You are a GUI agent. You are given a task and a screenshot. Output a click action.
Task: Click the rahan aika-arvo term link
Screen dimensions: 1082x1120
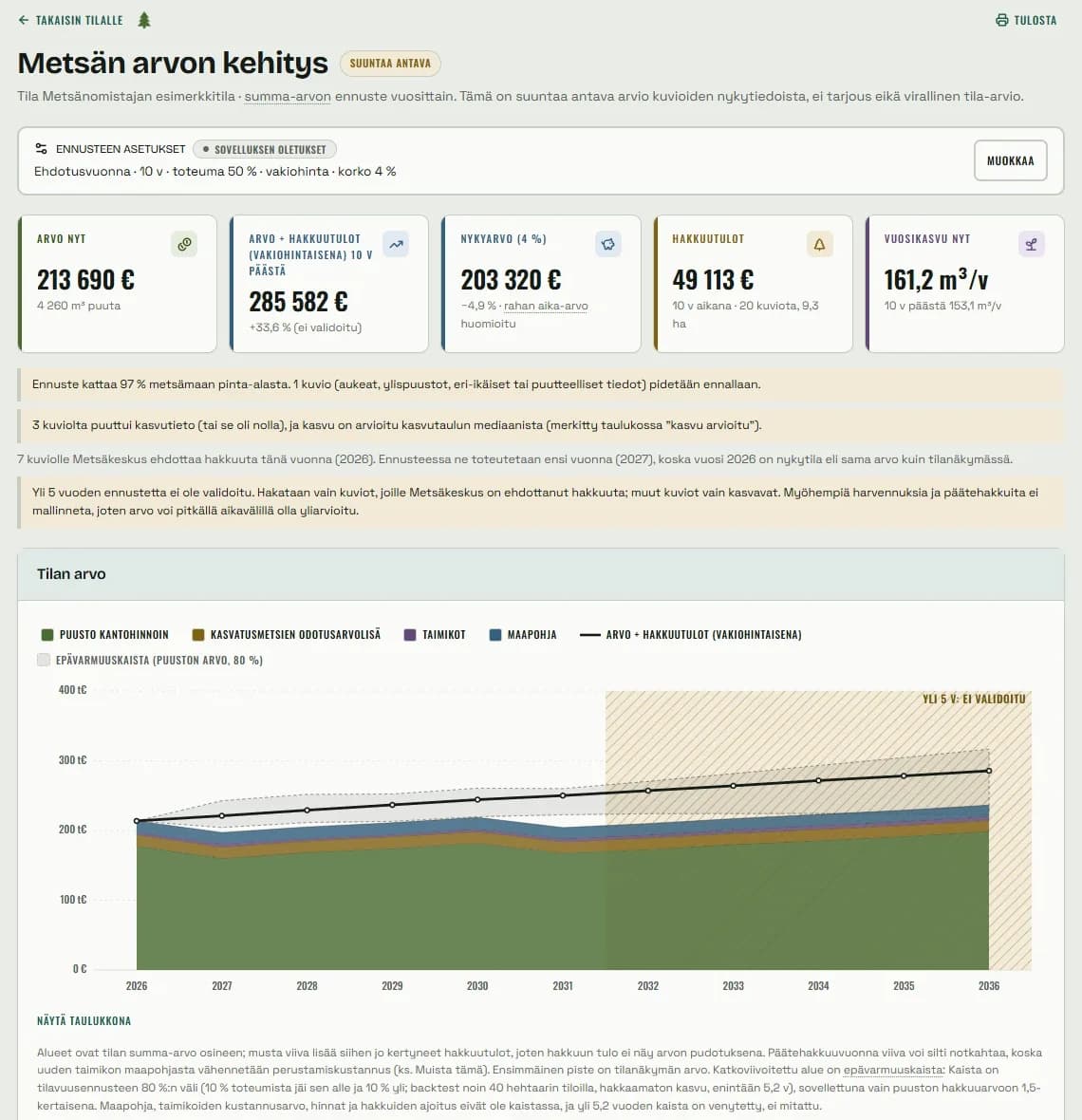pos(546,306)
